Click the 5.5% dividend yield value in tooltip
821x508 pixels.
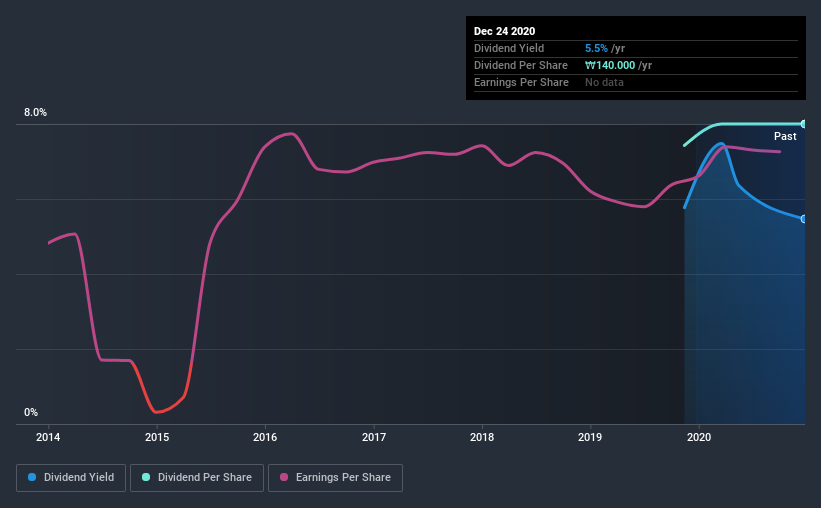596,48
